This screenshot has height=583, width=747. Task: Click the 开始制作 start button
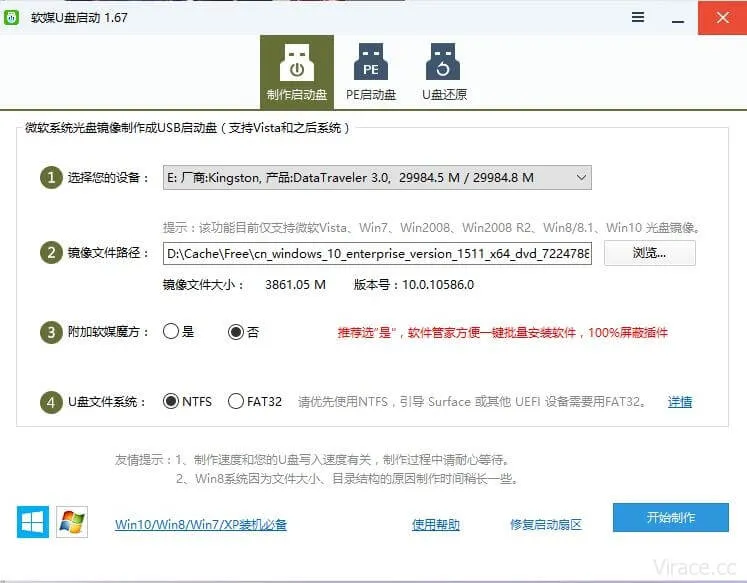[x=671, y=517]
